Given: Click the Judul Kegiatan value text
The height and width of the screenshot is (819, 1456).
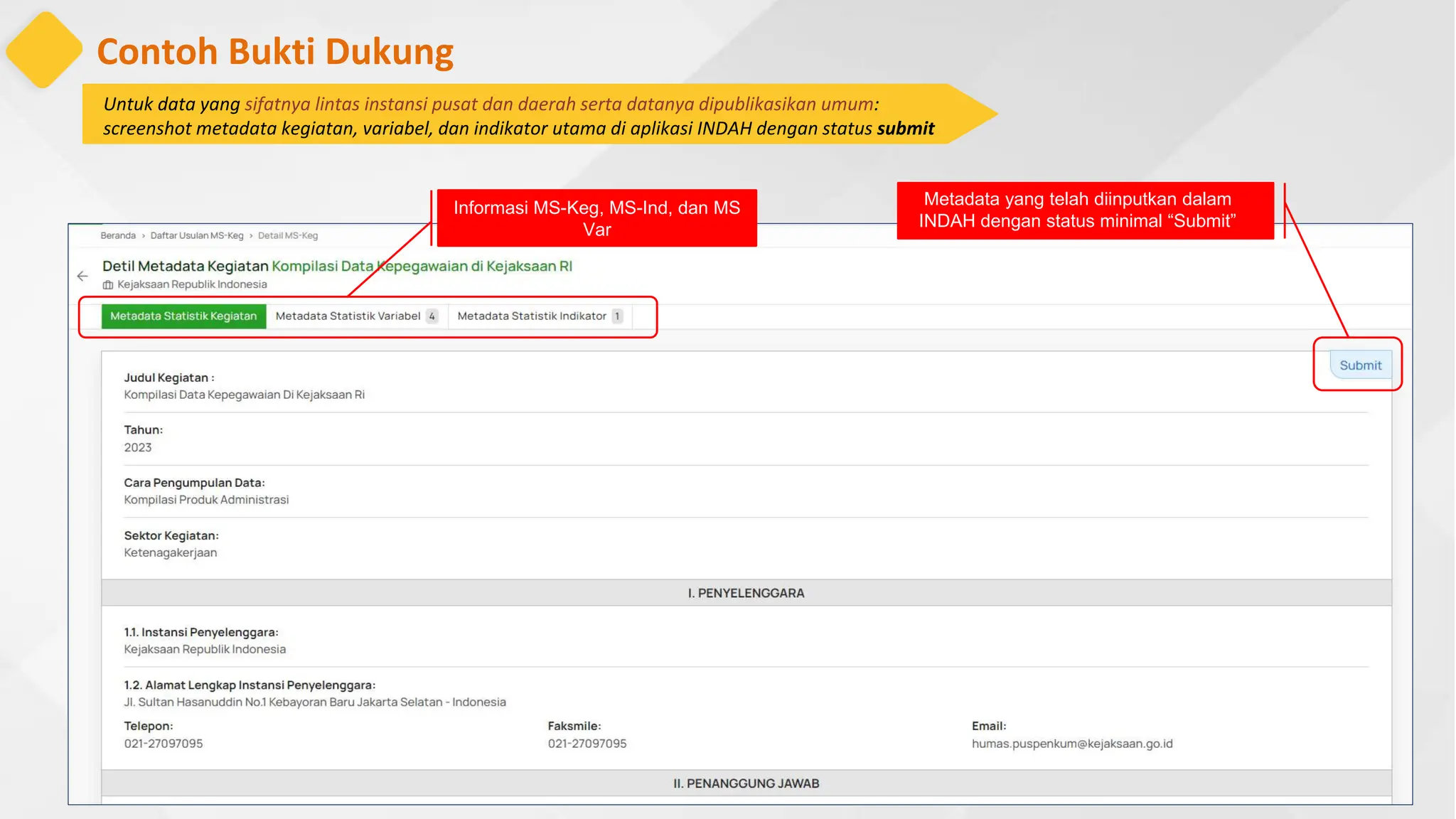Looking at the screenshot, I should [x=245, y=395].
